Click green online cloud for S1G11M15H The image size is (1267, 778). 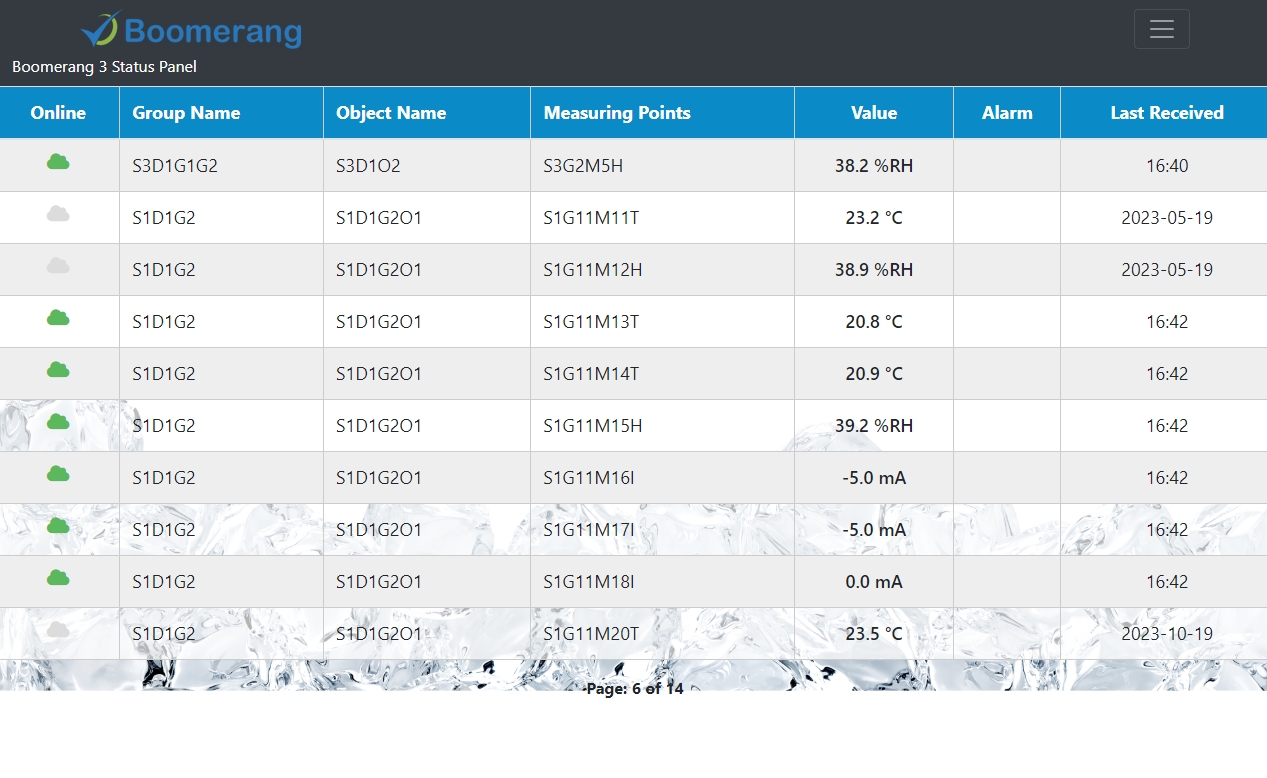point(58,422)
